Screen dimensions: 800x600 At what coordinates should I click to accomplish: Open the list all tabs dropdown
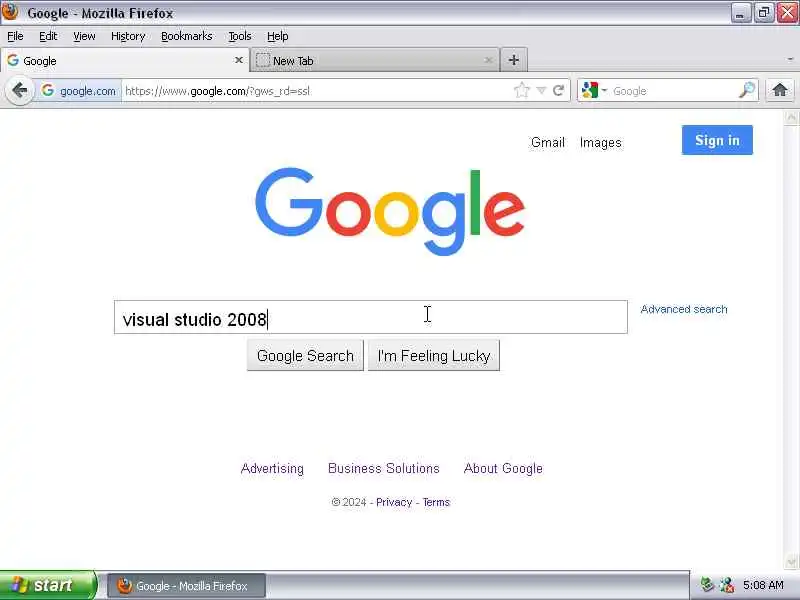coord(790,60)
